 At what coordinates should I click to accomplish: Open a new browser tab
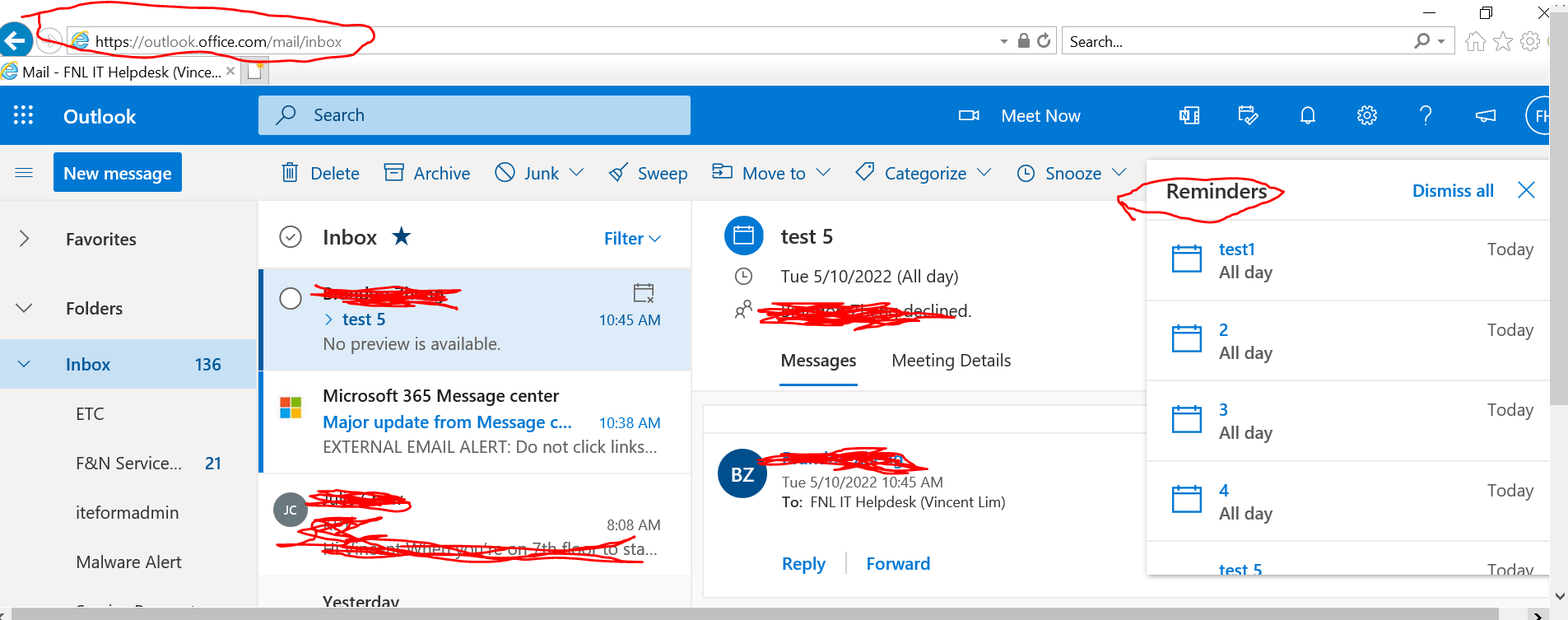256,72
